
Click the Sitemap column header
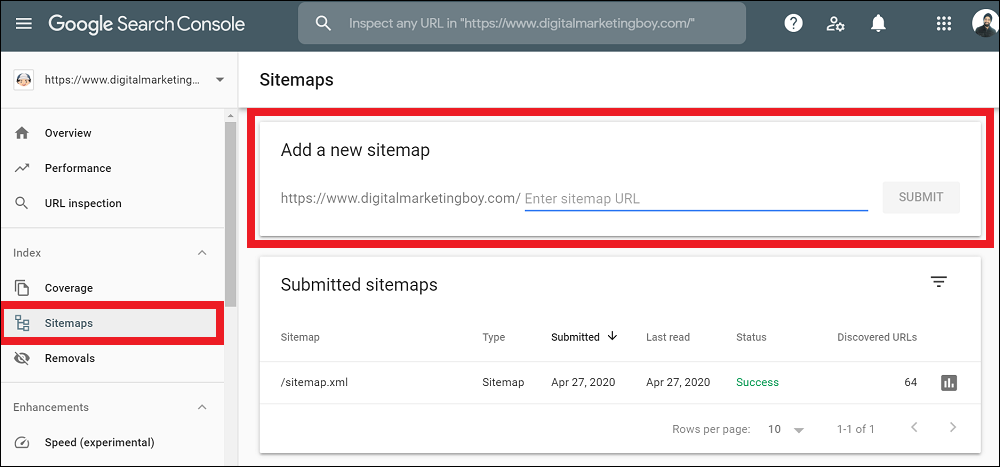(300, 337)
